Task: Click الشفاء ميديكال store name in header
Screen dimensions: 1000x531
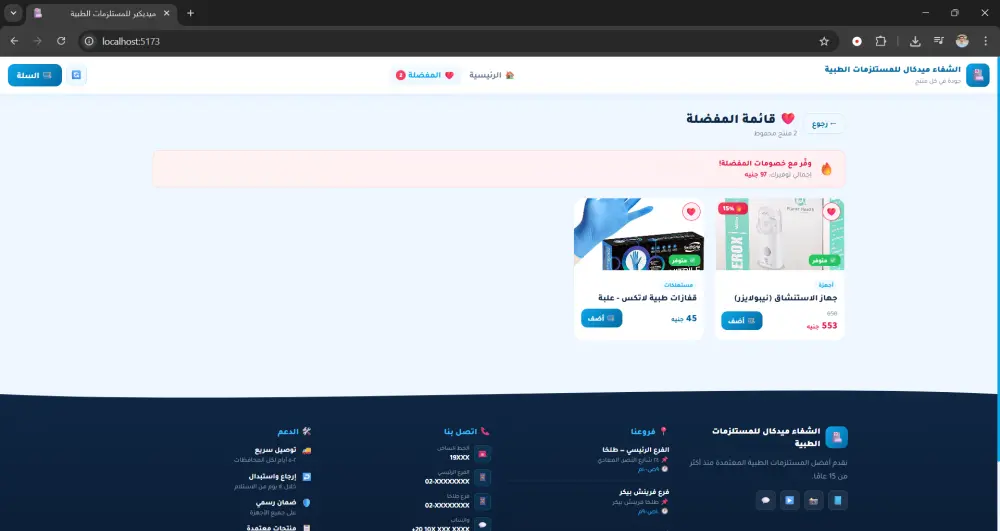Action: point(892,69)
